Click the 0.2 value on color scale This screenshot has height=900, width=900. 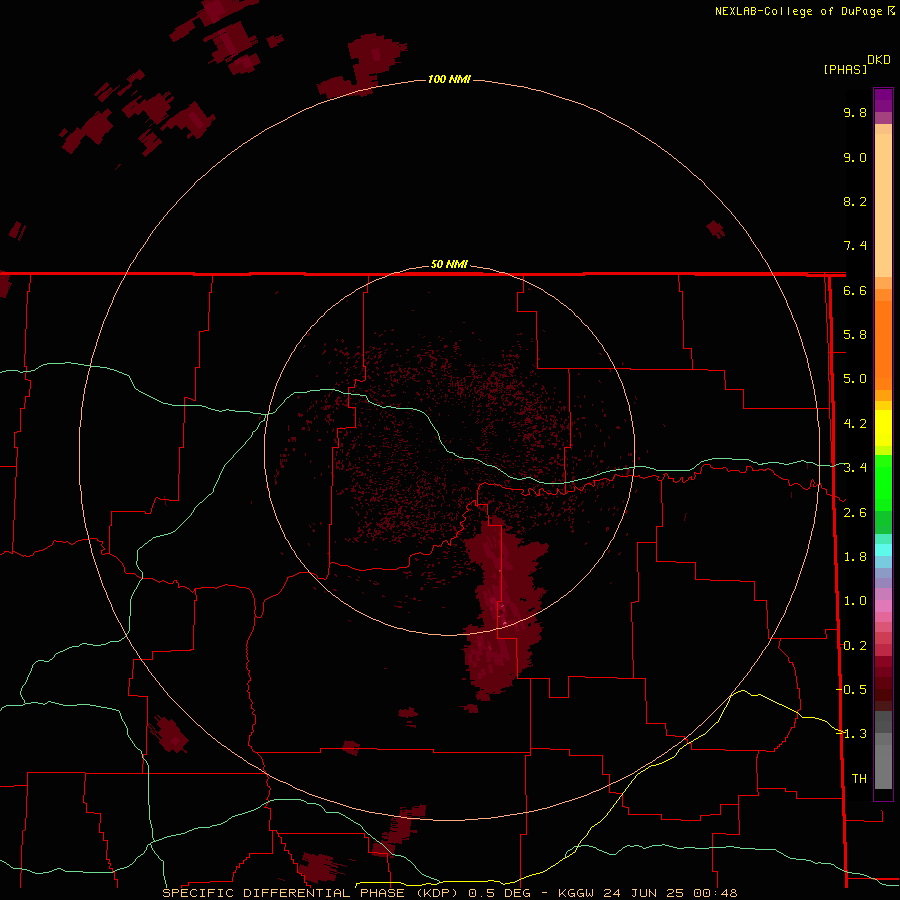point(855,646)
